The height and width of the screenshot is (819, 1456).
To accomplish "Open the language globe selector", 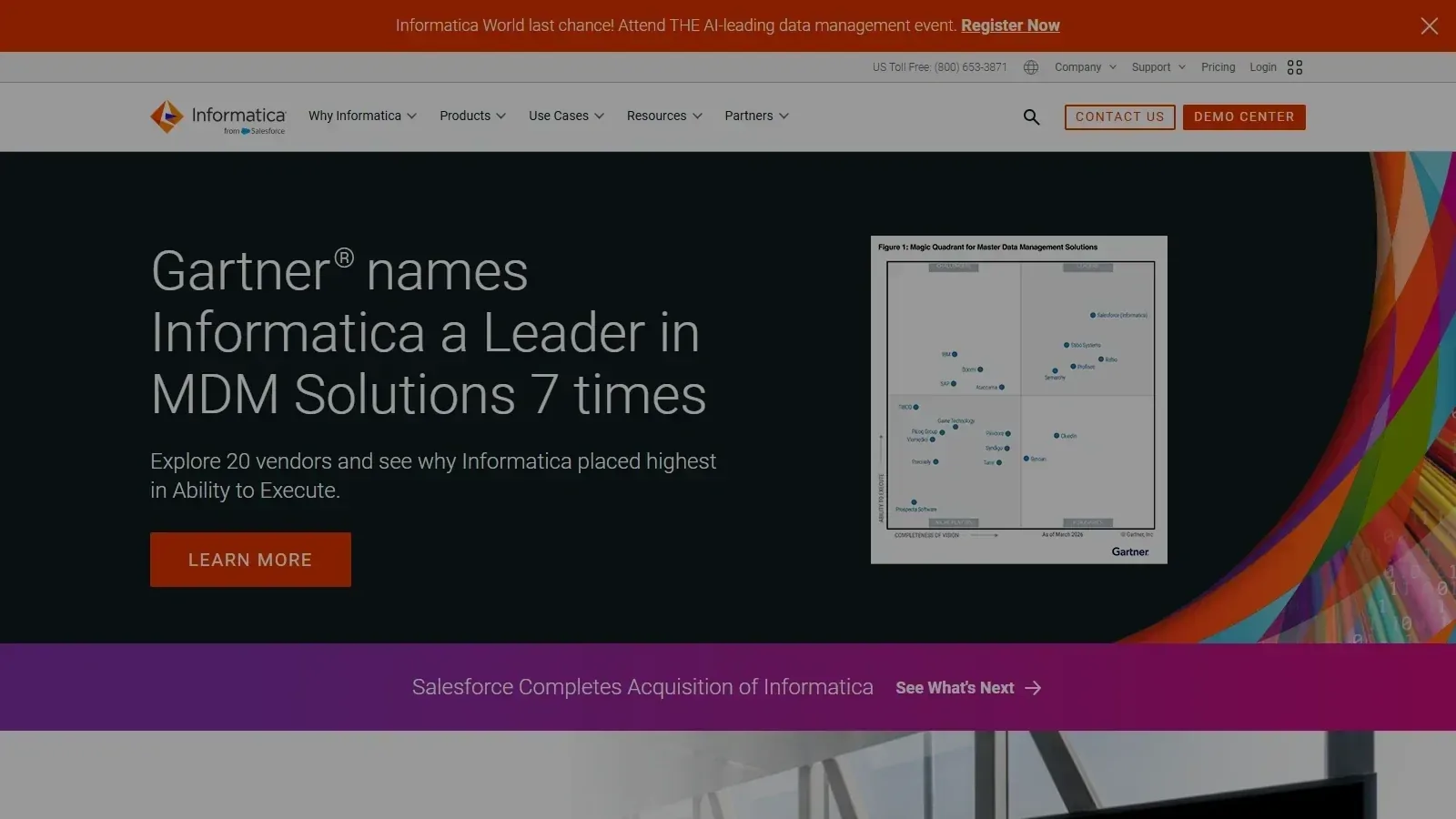I will coord(1031,67).
